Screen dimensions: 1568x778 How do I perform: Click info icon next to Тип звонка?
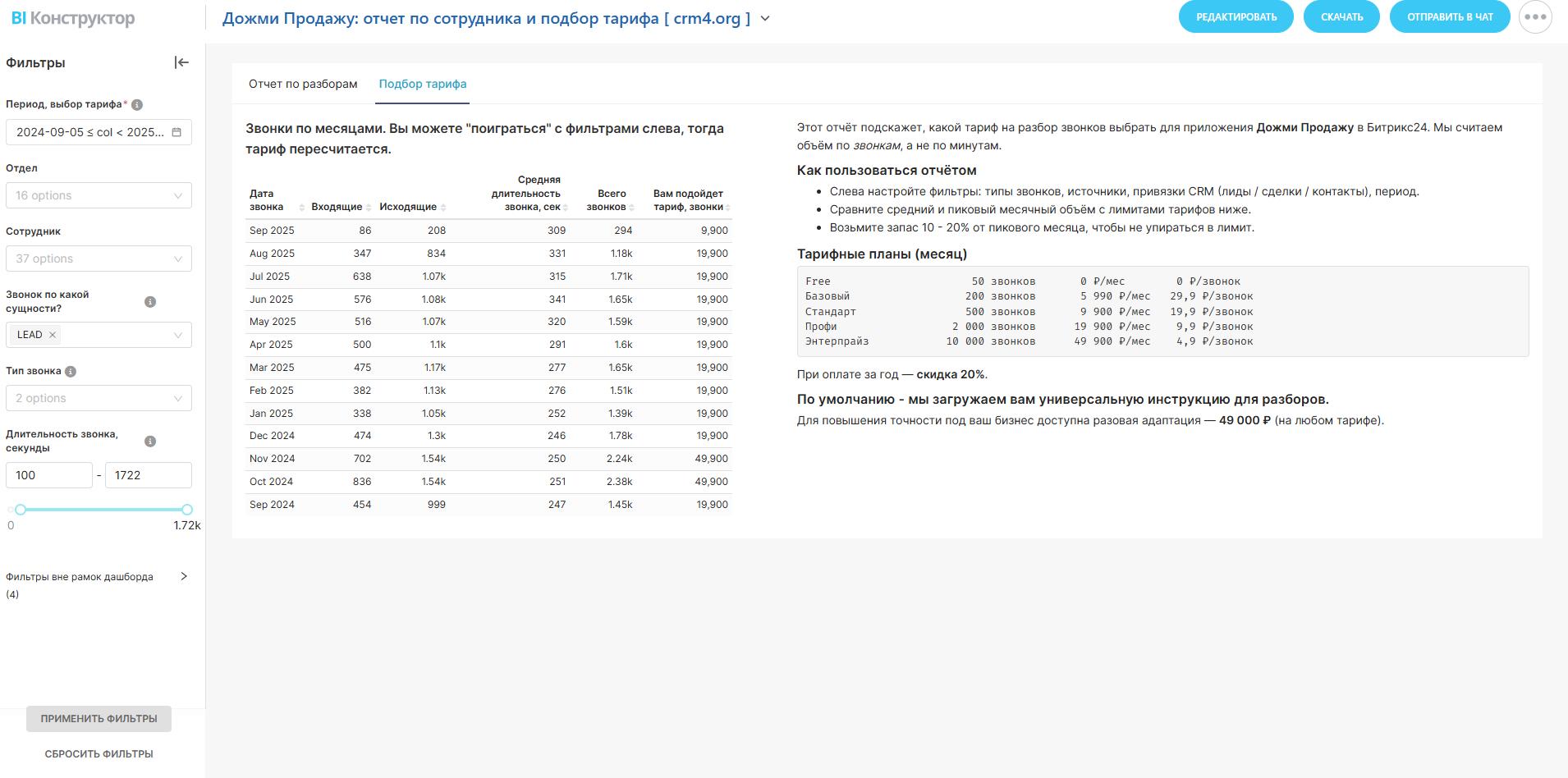pyautogui.click(x=71, y=372)
